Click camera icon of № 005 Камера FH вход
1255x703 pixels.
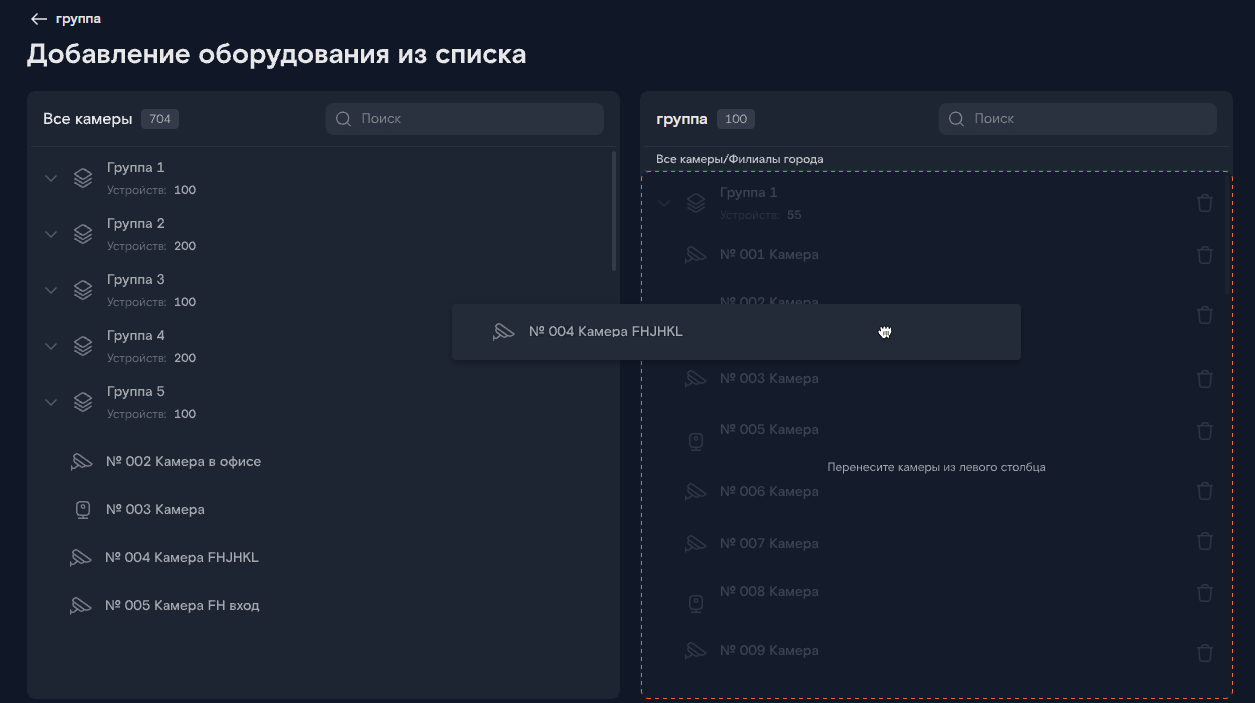(81, 606)
